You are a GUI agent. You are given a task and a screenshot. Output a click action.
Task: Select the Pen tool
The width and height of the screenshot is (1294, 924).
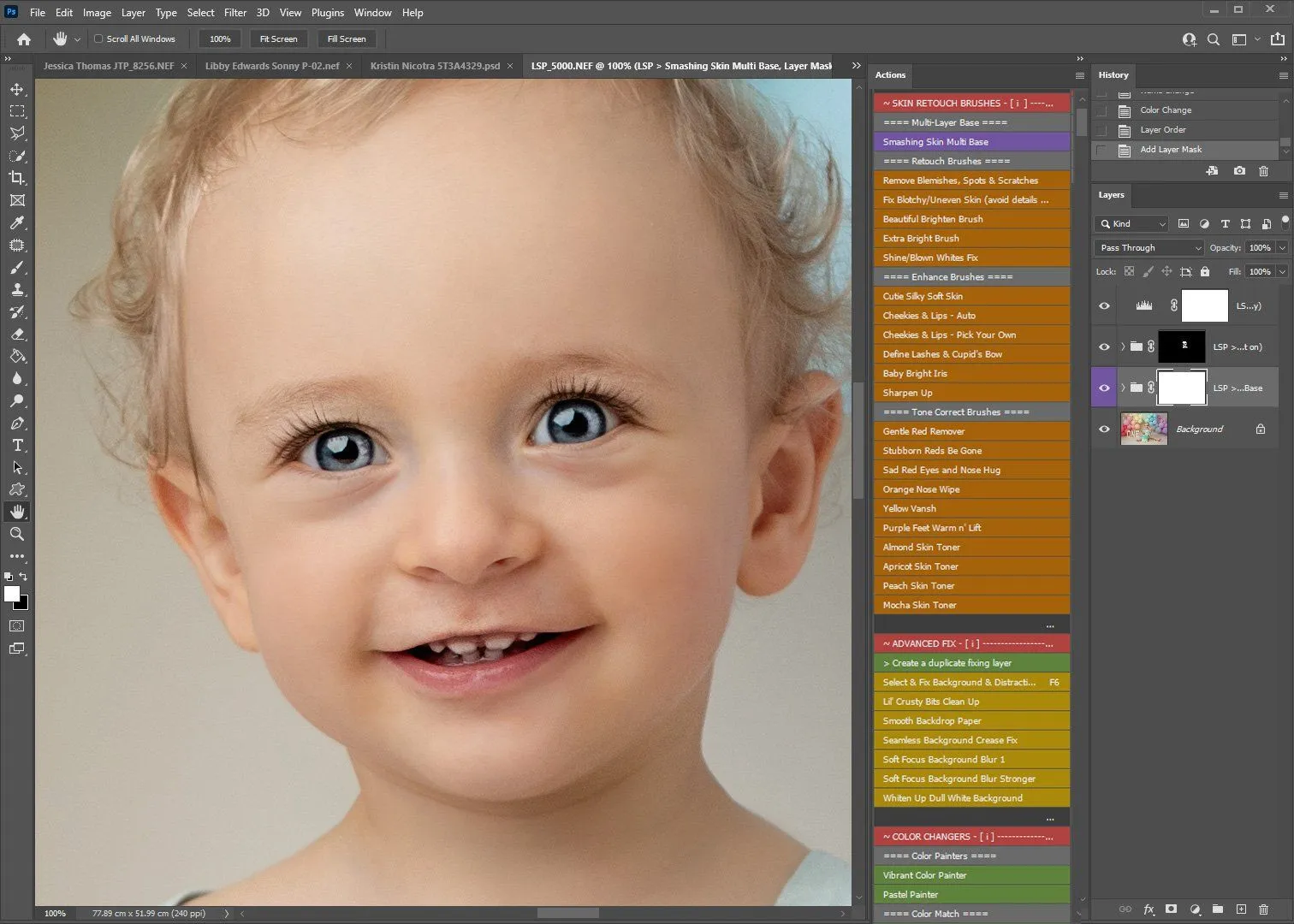click(x=17, y=423)
